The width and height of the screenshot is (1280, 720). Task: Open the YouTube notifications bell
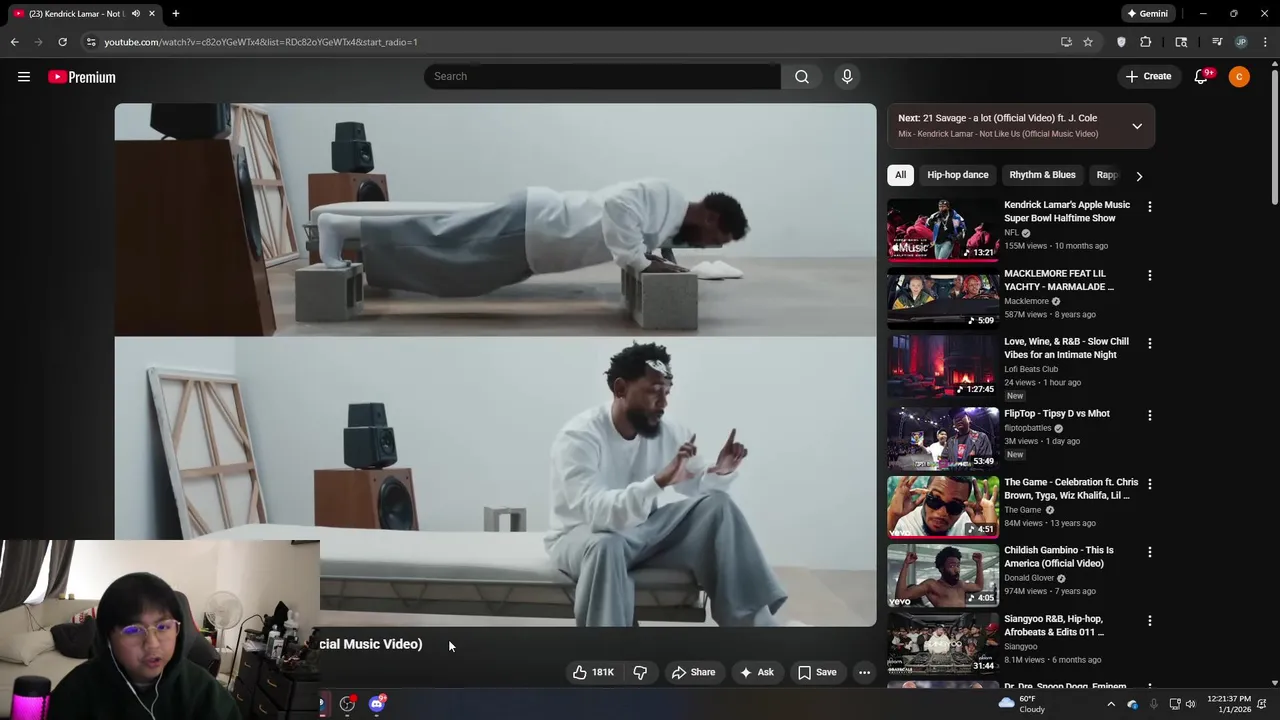click(x=1202, y=77)
